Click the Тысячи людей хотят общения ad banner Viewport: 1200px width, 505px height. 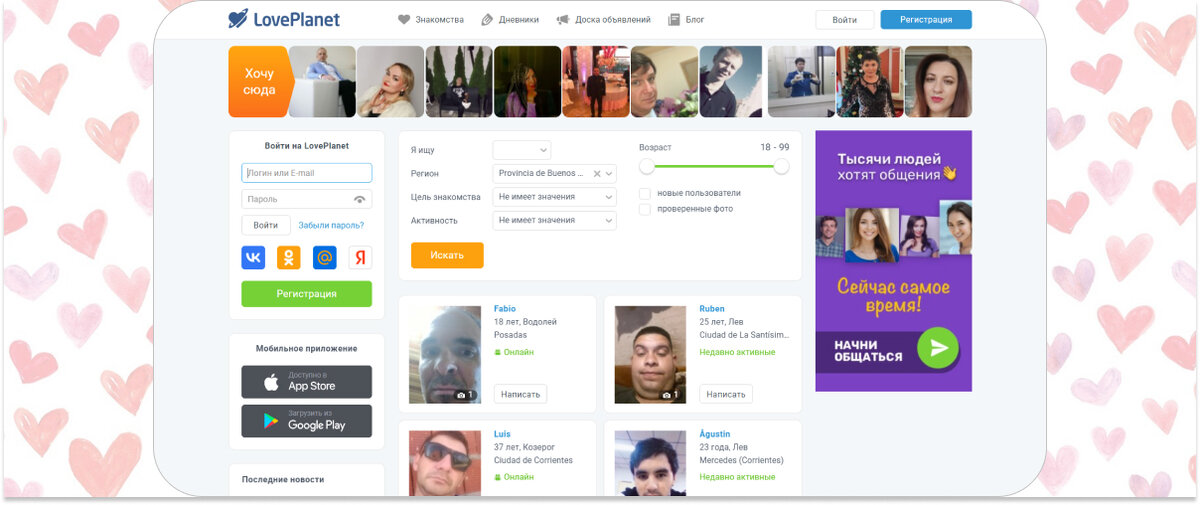(x=893, y=260)
